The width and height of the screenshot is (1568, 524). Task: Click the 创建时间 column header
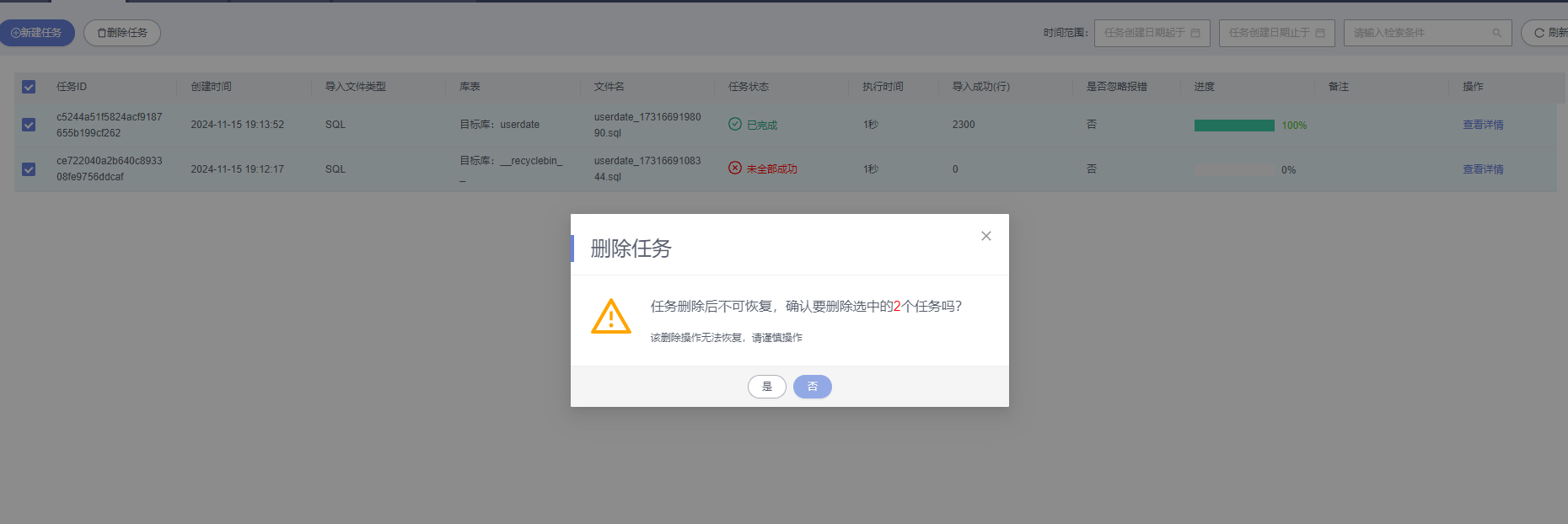(211, 87)
